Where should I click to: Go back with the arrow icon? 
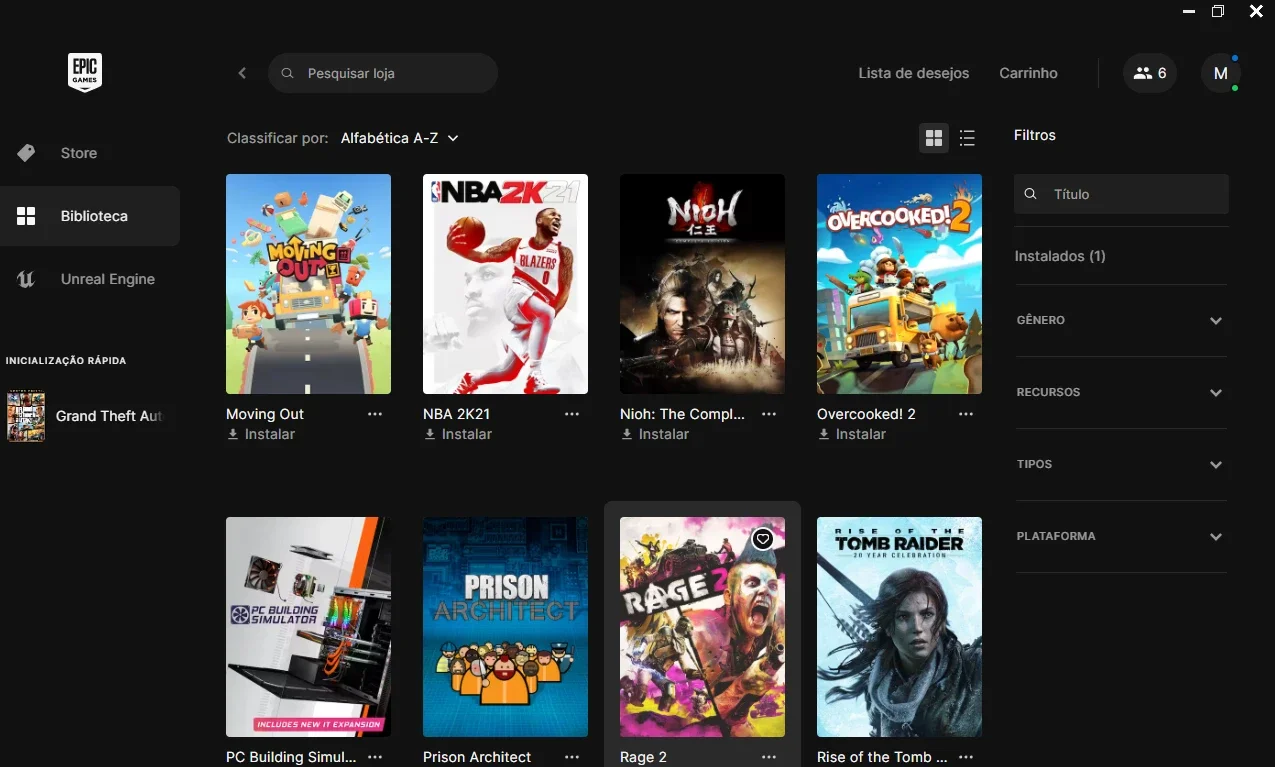(x=242, y=73)
